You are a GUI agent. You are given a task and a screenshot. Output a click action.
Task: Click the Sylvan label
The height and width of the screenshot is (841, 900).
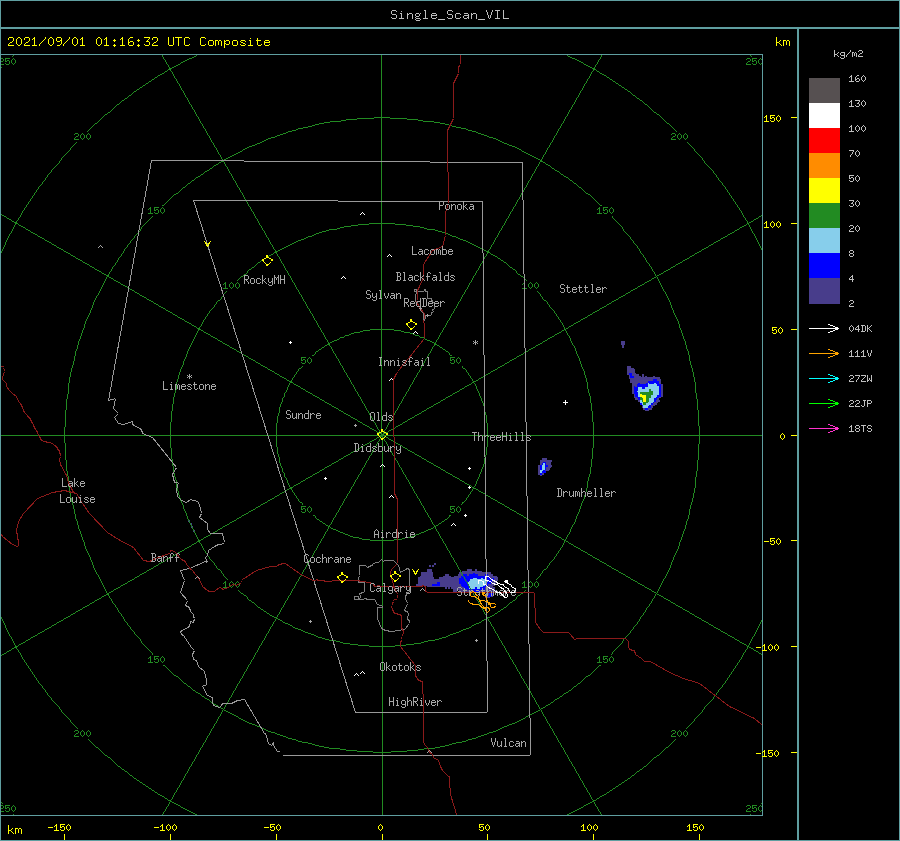pyautogui.click(x=383, y=295)
